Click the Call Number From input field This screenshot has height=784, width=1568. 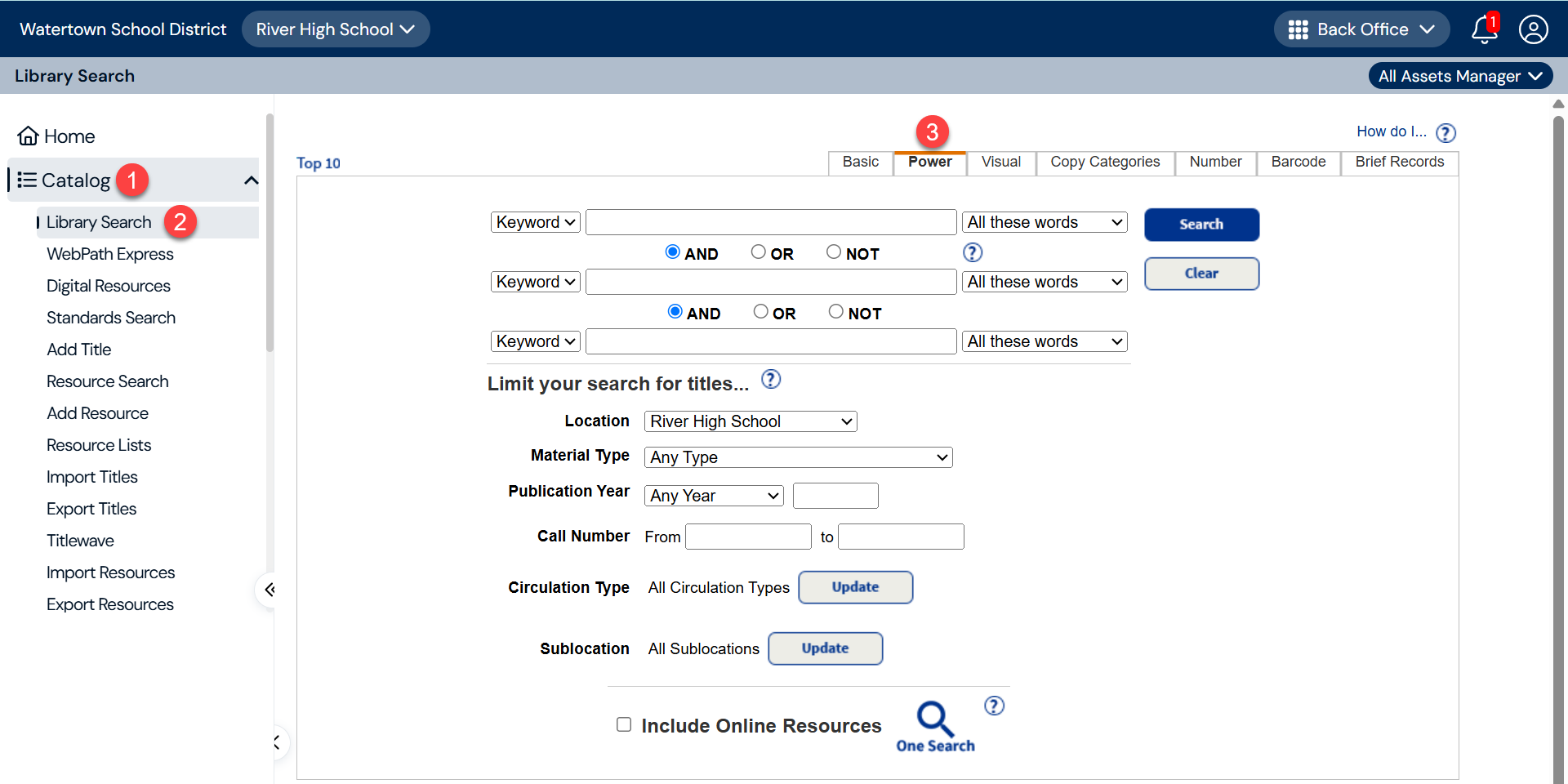click(x=747, y=537)
